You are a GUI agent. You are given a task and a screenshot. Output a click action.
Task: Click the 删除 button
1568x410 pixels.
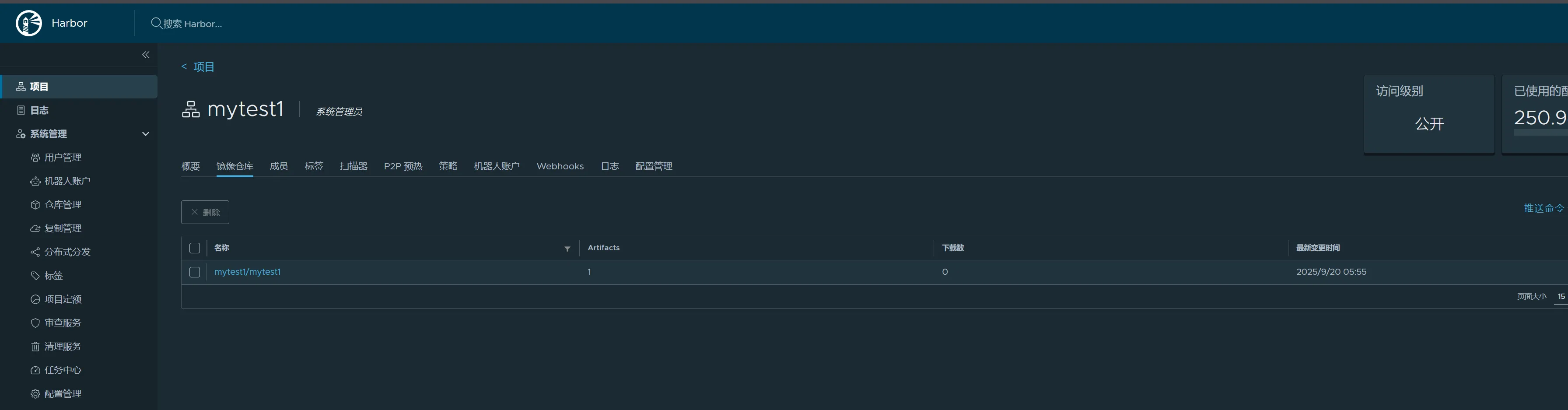(x=205, y=212)
